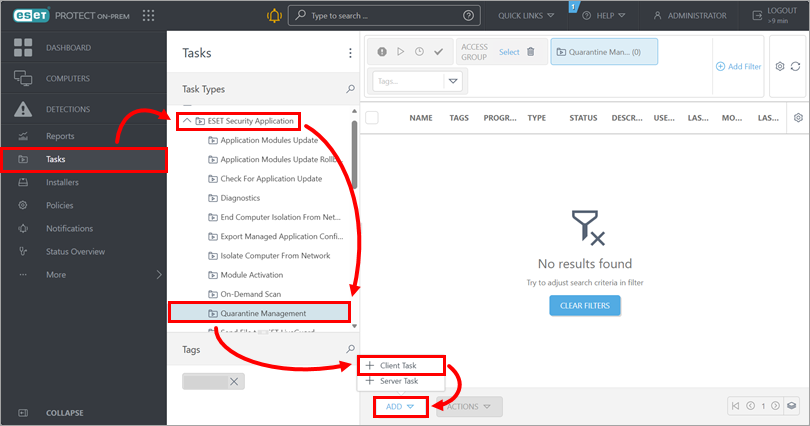Collapse the ESET Security Application tree node
810x426 pixels.
click(186, 121)
